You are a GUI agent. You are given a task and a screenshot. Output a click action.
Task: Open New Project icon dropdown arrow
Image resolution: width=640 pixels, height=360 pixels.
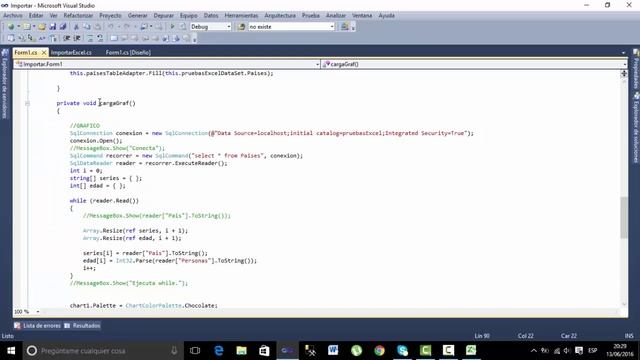18,27
